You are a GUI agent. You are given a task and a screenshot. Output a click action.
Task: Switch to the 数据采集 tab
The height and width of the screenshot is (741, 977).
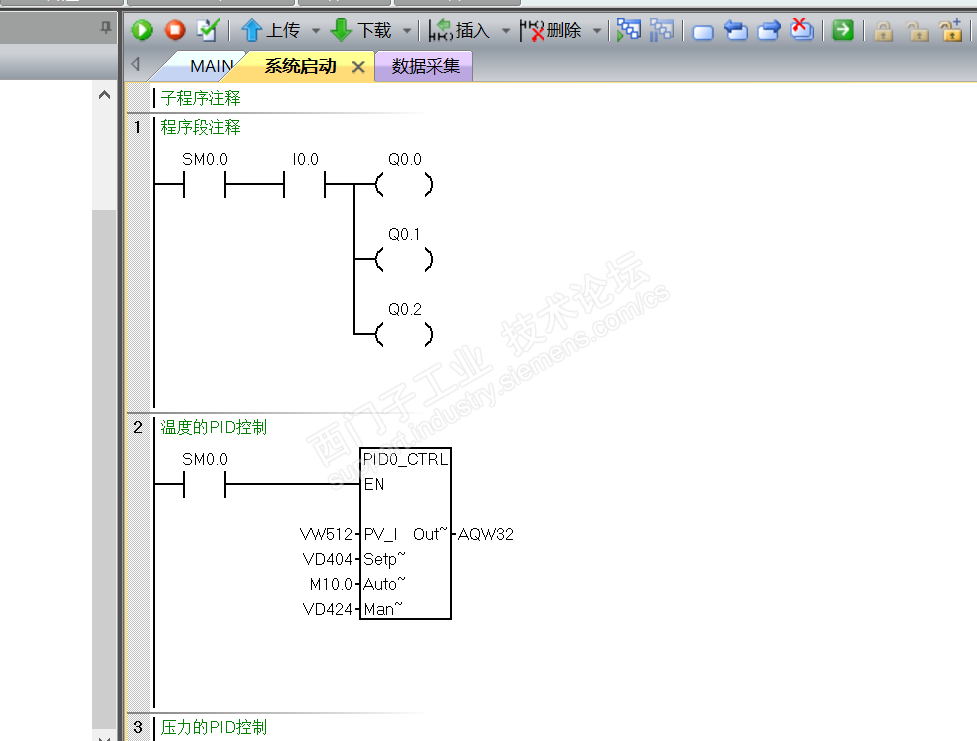[426, 66]
